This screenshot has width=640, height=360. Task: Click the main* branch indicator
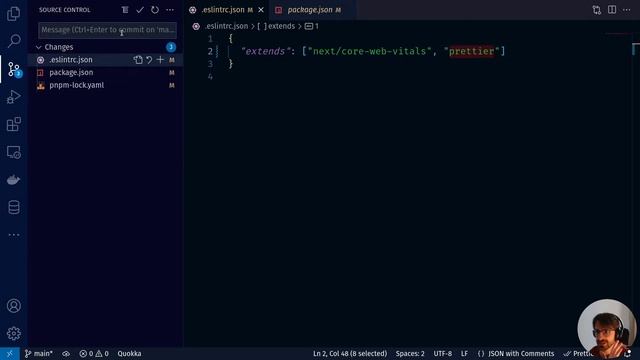click(x=38, y=353)
